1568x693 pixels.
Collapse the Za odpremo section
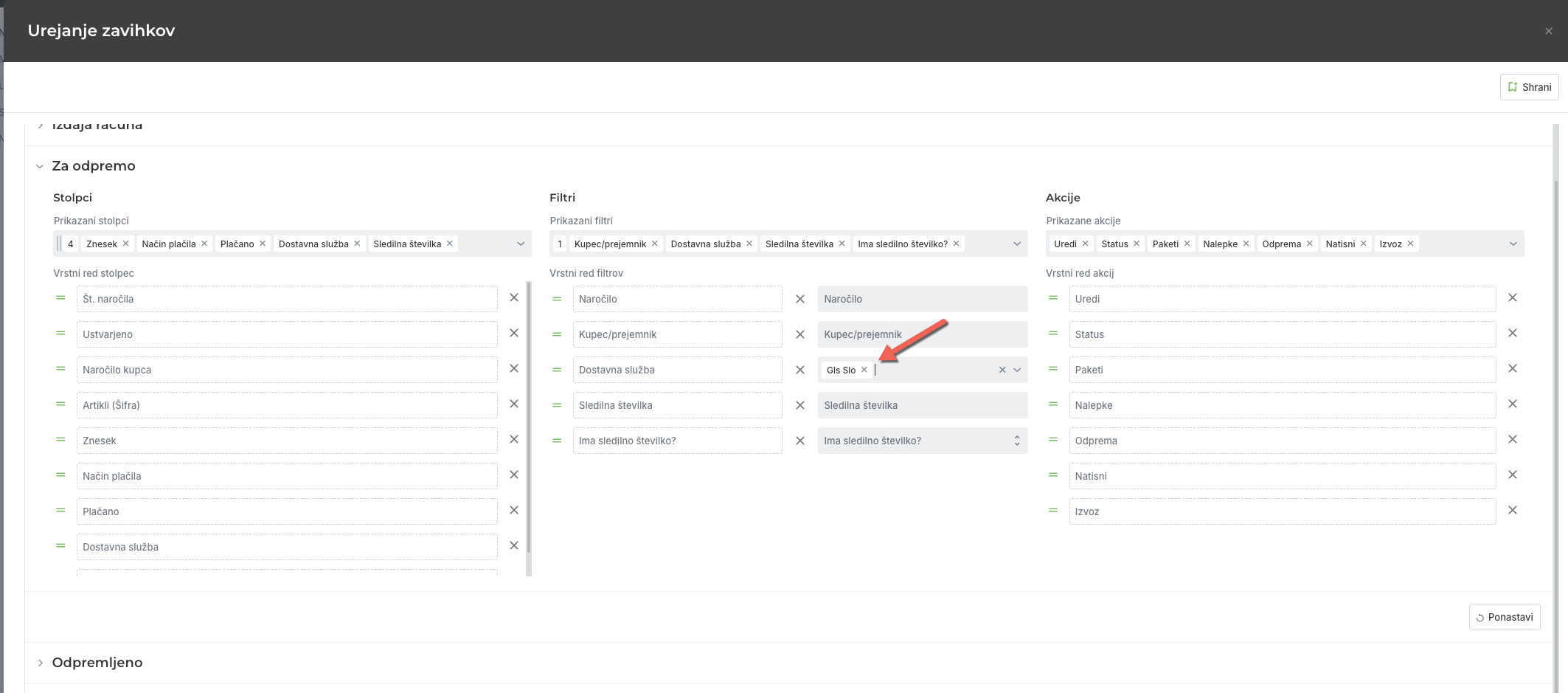click(x=40, y=166)
